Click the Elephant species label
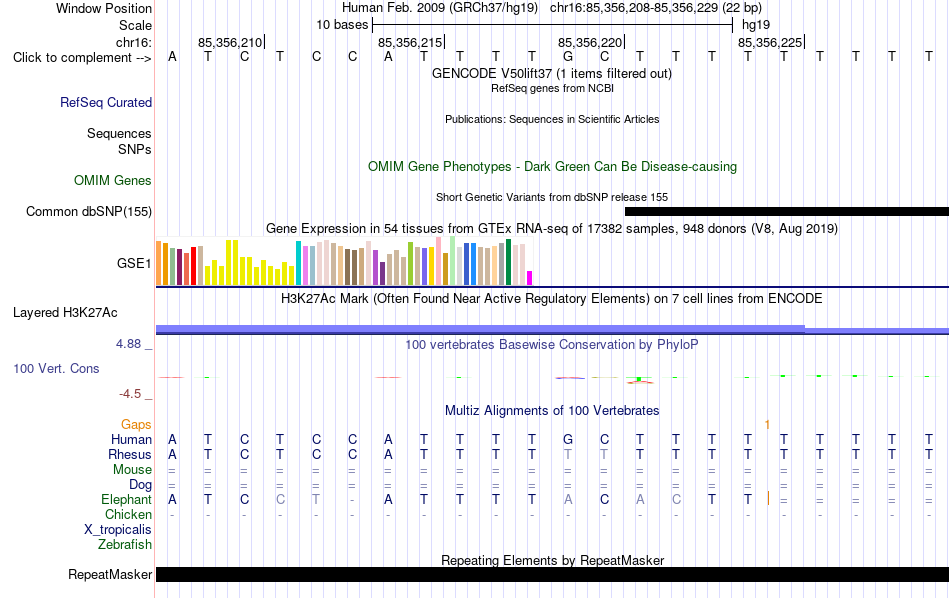This screenshot has width=950, height=598. click(x=126, y=499)
